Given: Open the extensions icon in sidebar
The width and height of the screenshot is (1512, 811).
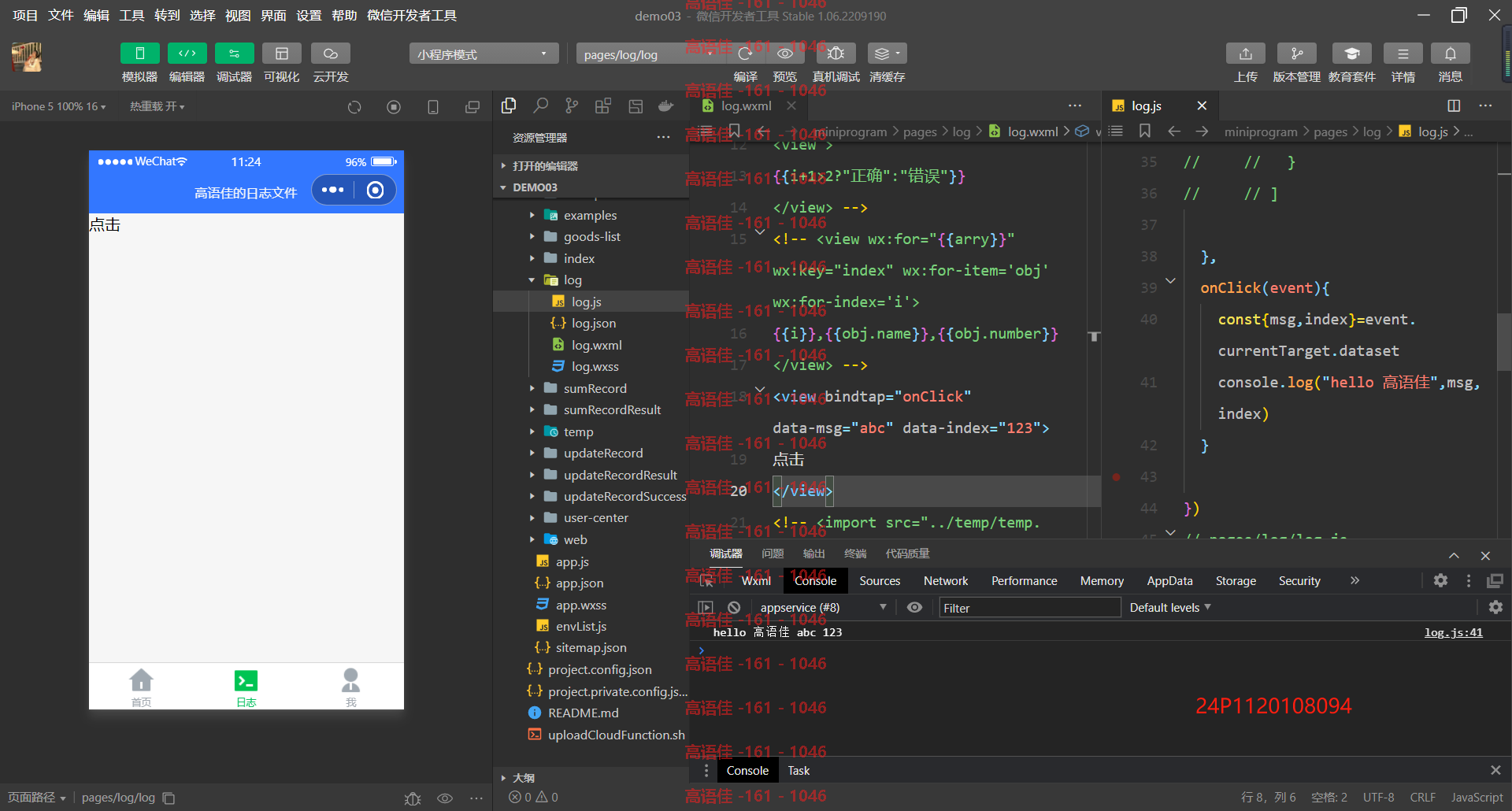Looking at the screenshot, I should [x=603, y=106].
